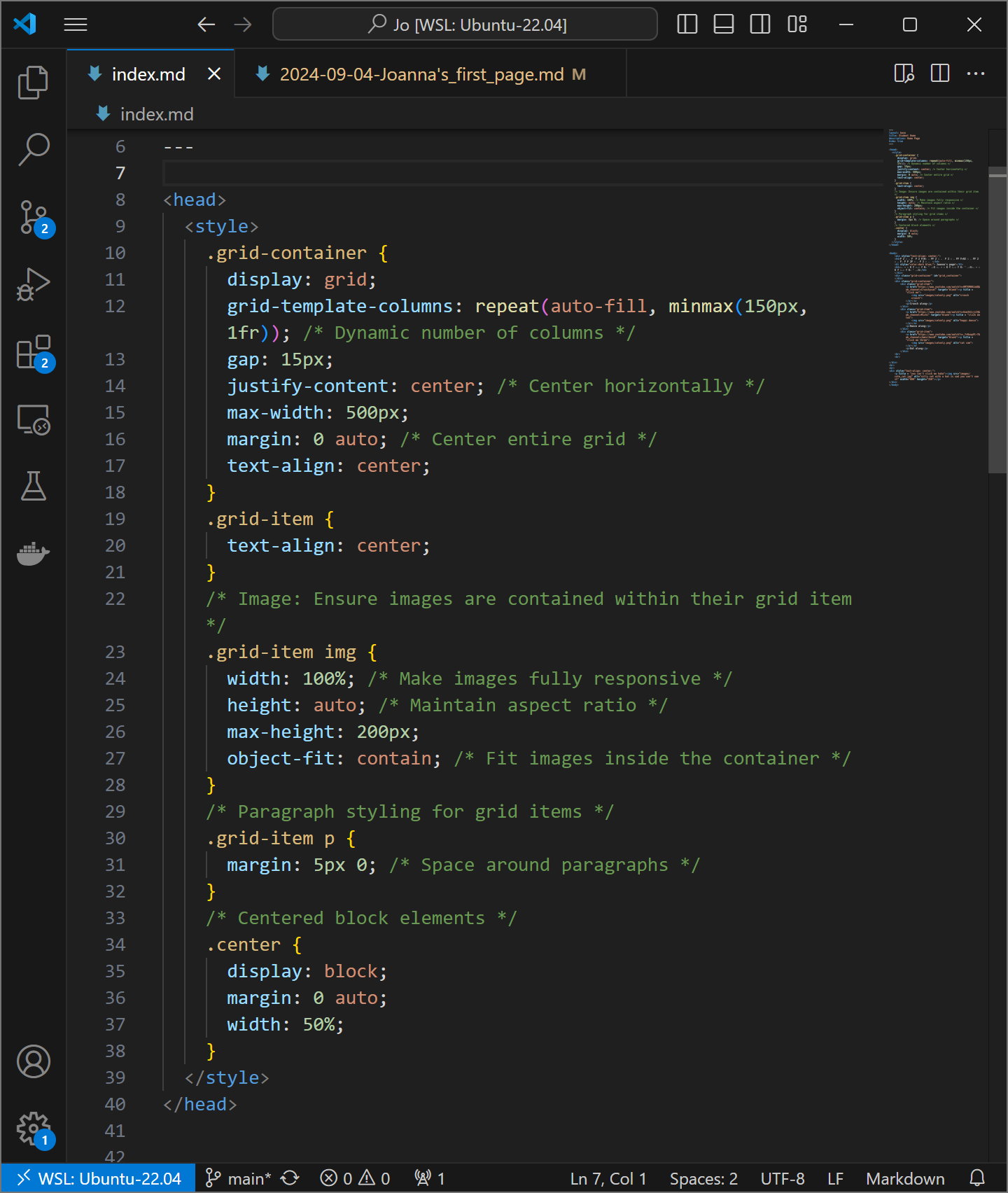The width and height of the screenshot is (1008, 1193).
Task: Click the '.center {' selector line
Action: 254,944
